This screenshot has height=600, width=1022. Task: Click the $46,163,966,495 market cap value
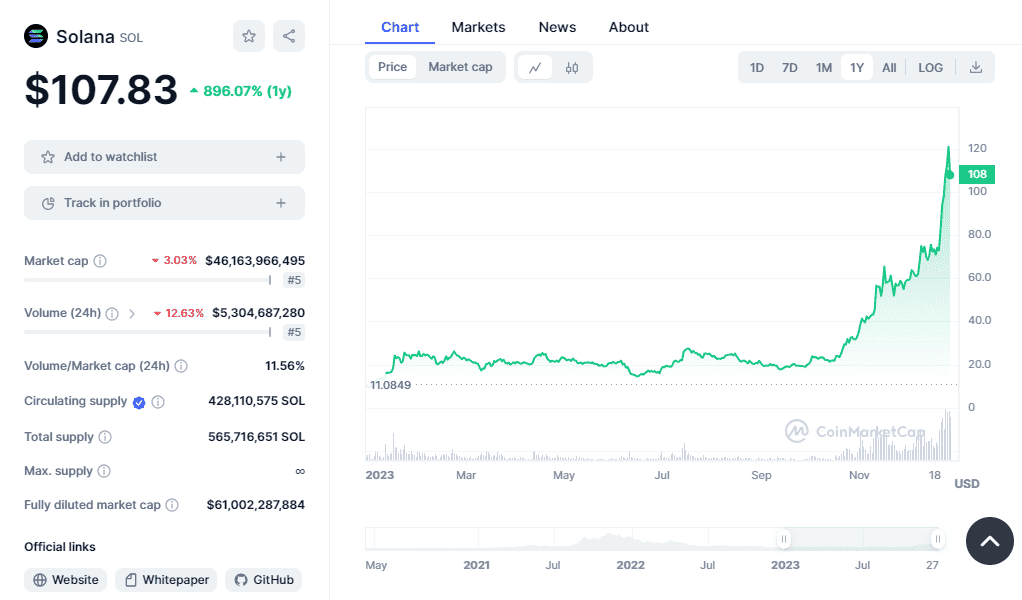[255, 261]
